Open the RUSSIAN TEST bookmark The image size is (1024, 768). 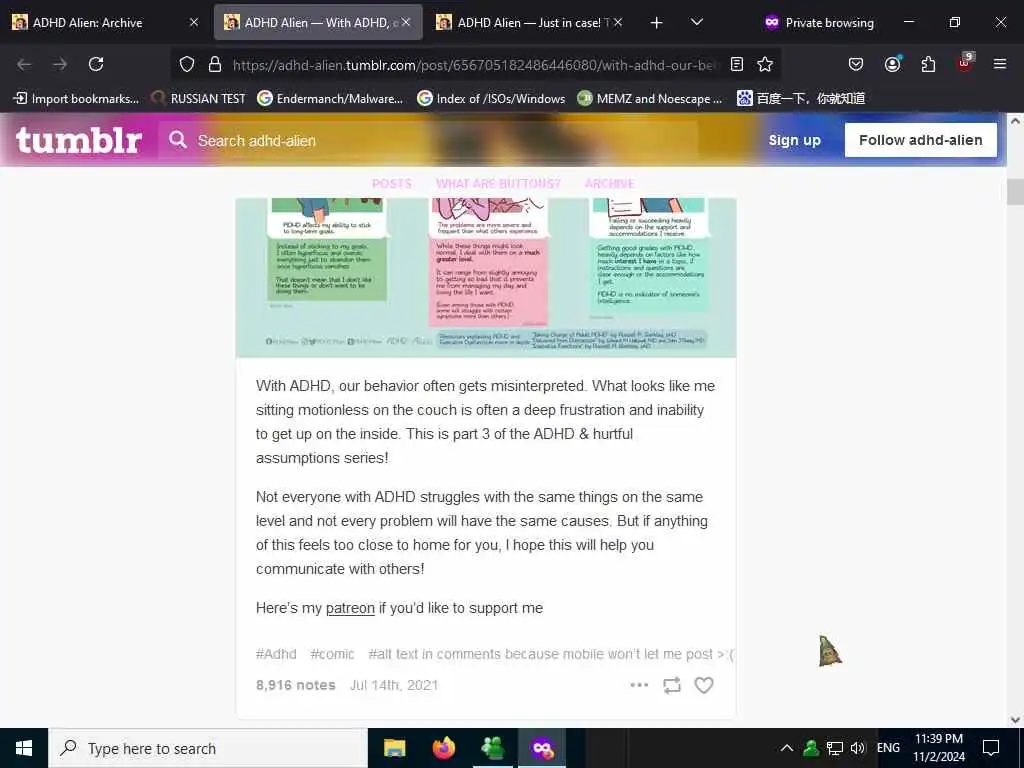click(x=199, y=99)
